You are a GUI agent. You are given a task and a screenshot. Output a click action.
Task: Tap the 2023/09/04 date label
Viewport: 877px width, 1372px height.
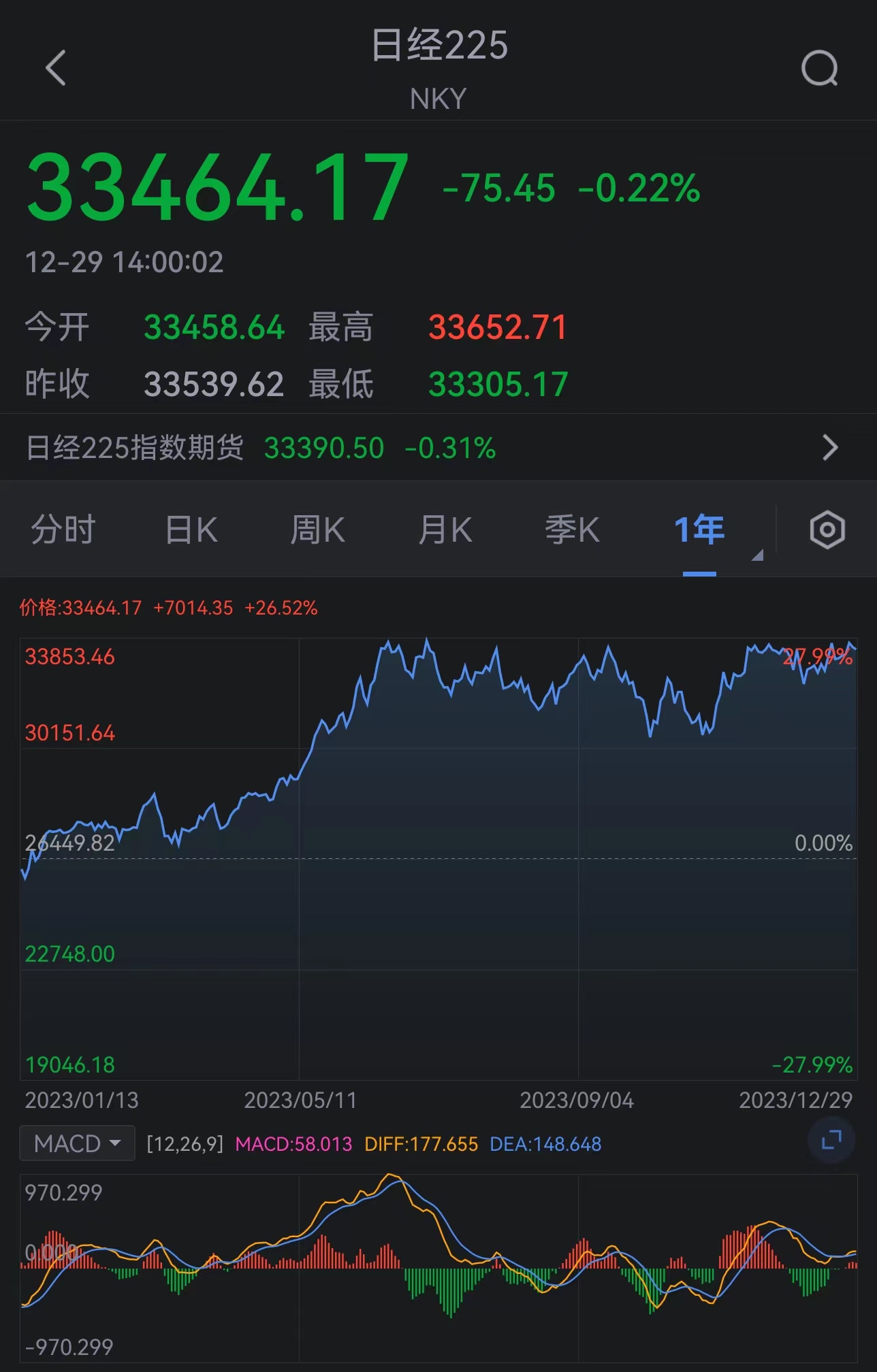pyautogui.click(x=577, y=1100)
